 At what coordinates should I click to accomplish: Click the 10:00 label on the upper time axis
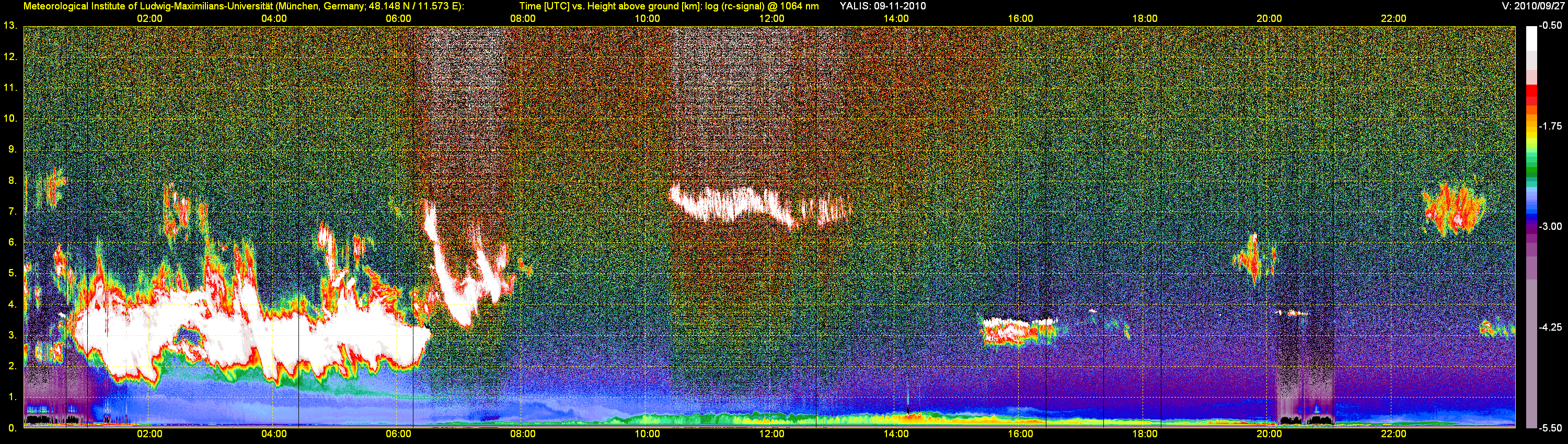point(647,19)
